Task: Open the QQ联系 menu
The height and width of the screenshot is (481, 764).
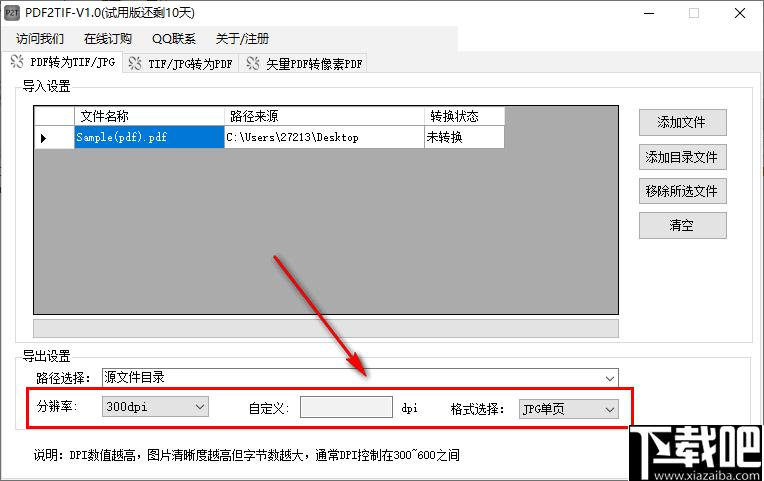Action: point(173,38)
